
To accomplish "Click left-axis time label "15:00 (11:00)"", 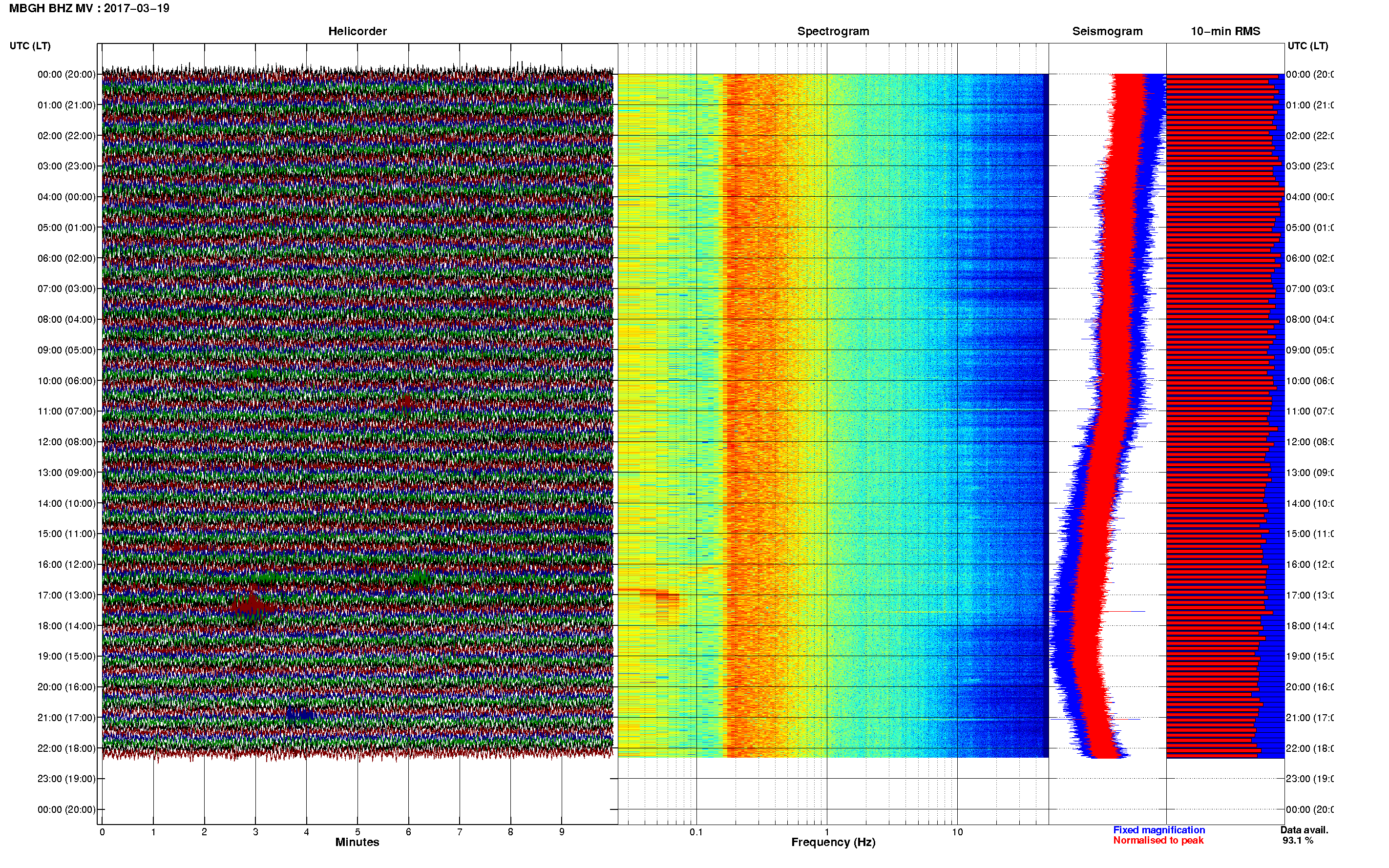I will point(66,534).
